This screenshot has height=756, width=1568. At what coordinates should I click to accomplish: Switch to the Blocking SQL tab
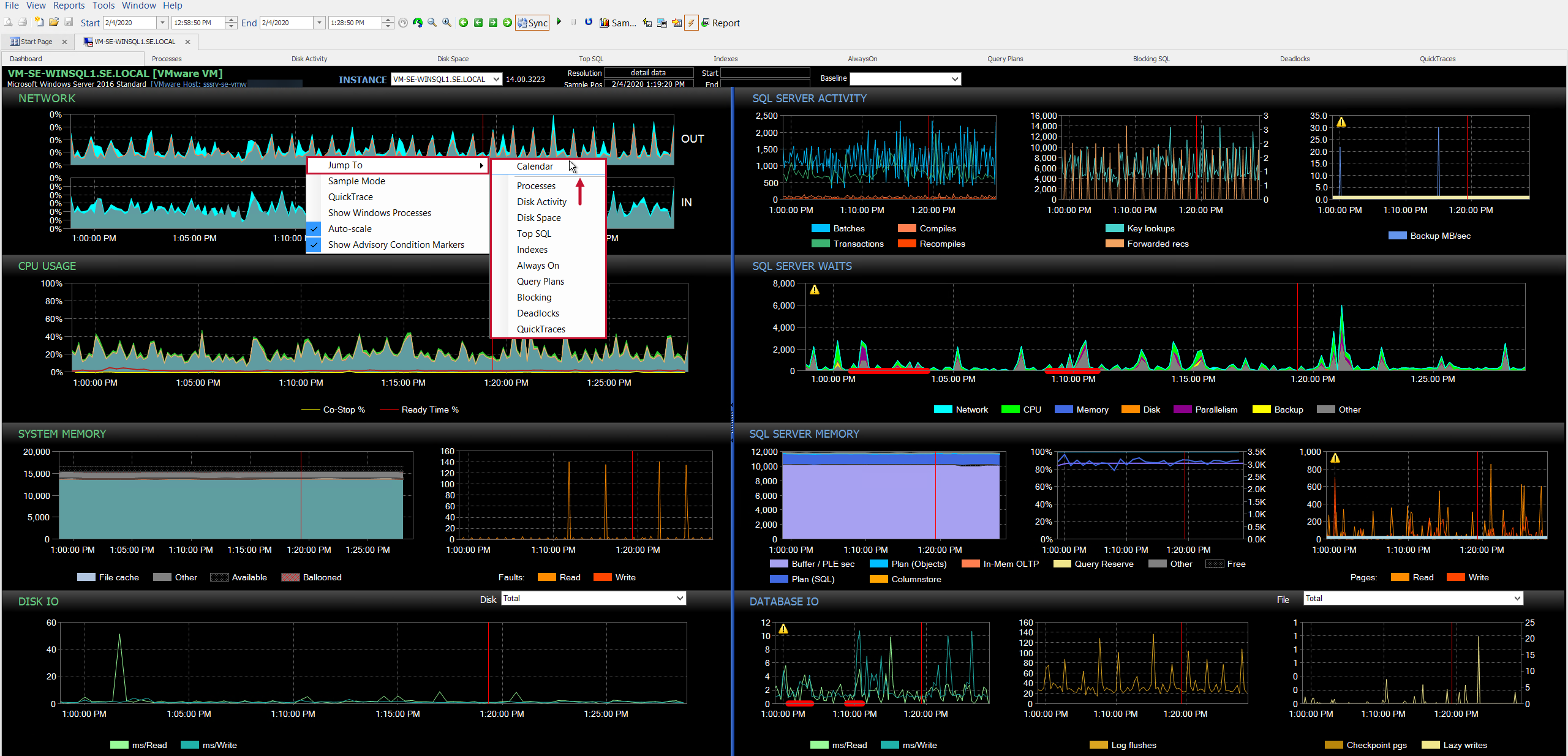click(1150, 58)
